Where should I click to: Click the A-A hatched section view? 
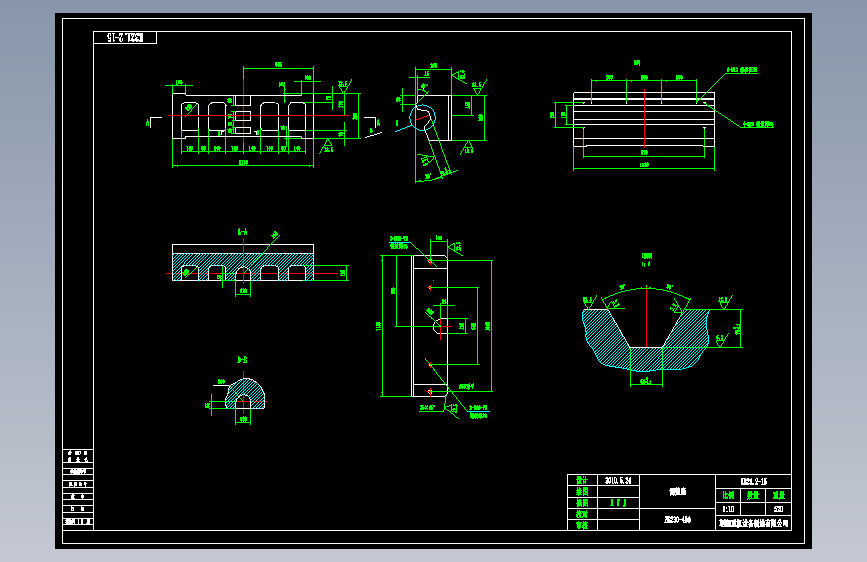coord(243,263)
